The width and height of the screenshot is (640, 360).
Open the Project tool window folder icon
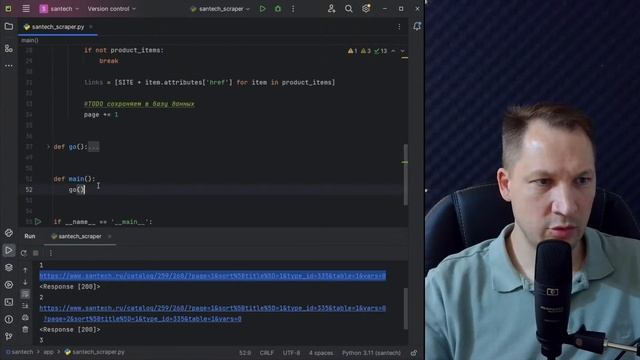[9, 27]
